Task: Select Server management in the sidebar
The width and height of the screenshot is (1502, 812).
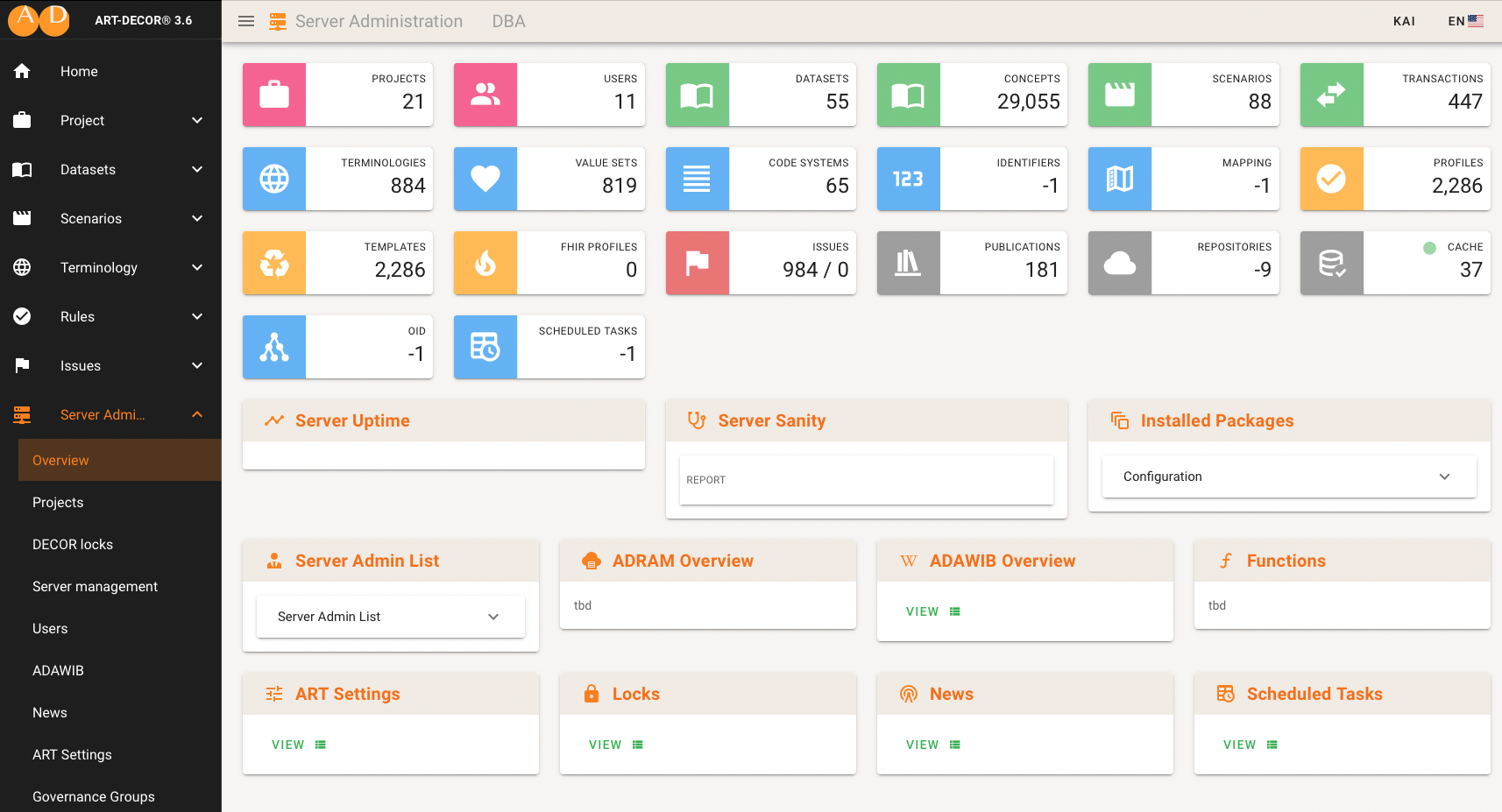Action: pos(95,586)
